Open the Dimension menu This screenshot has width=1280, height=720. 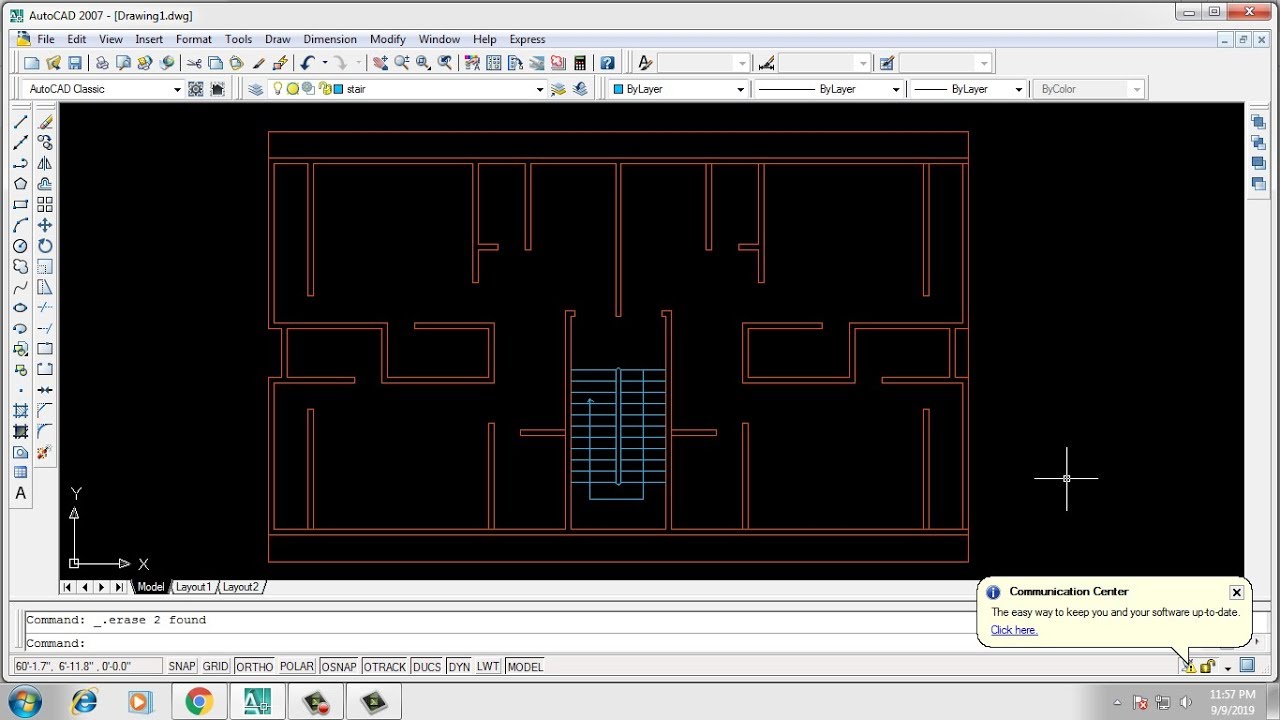point(330,39)
